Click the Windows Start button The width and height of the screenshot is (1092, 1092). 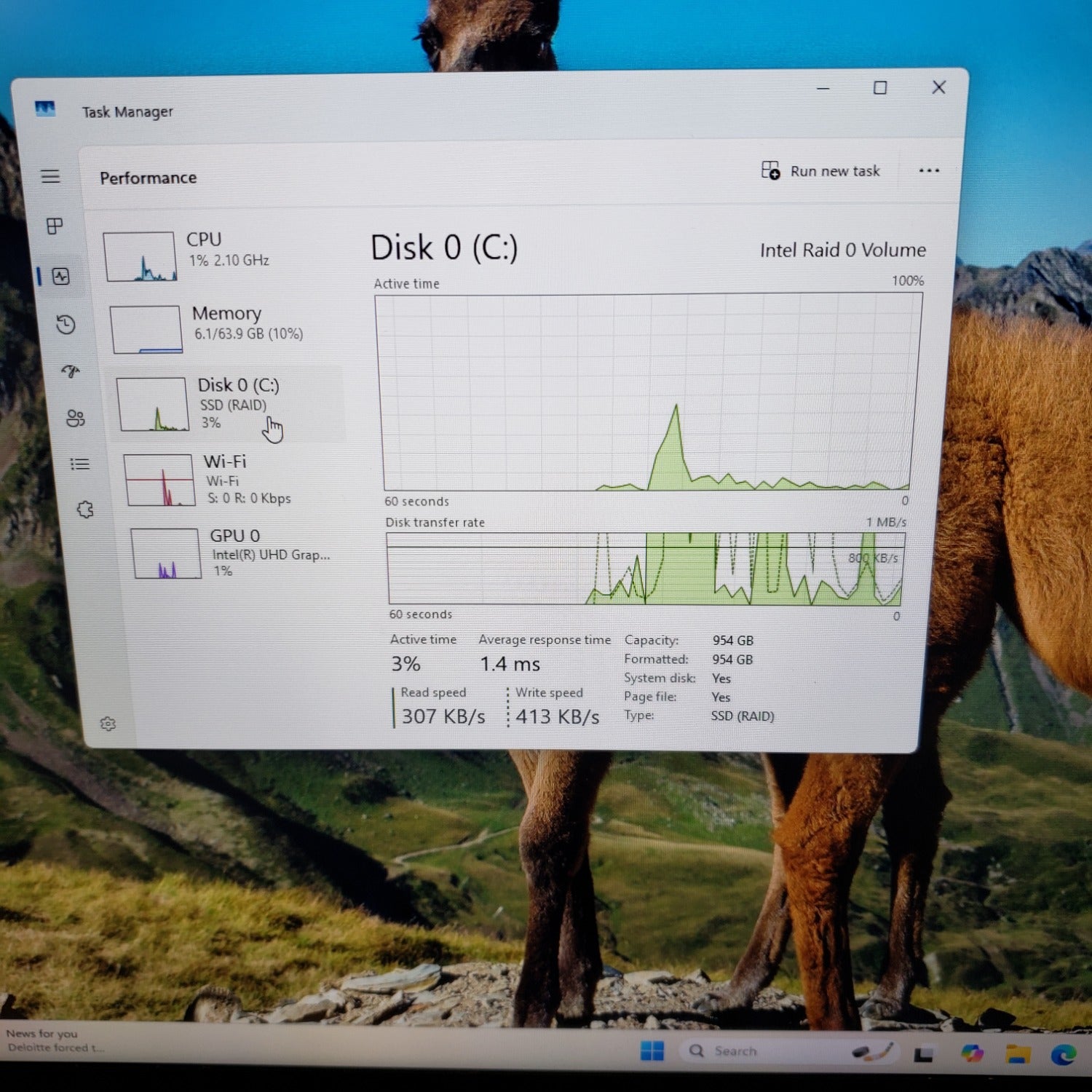tap(652, 1051)
